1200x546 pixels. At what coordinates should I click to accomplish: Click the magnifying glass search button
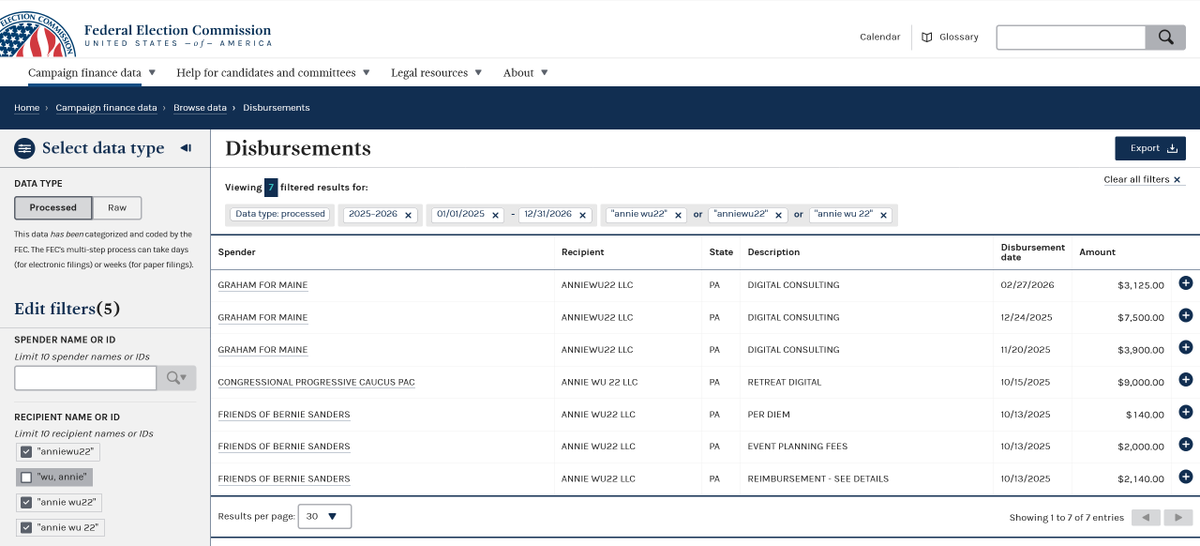pos(1165,37)
